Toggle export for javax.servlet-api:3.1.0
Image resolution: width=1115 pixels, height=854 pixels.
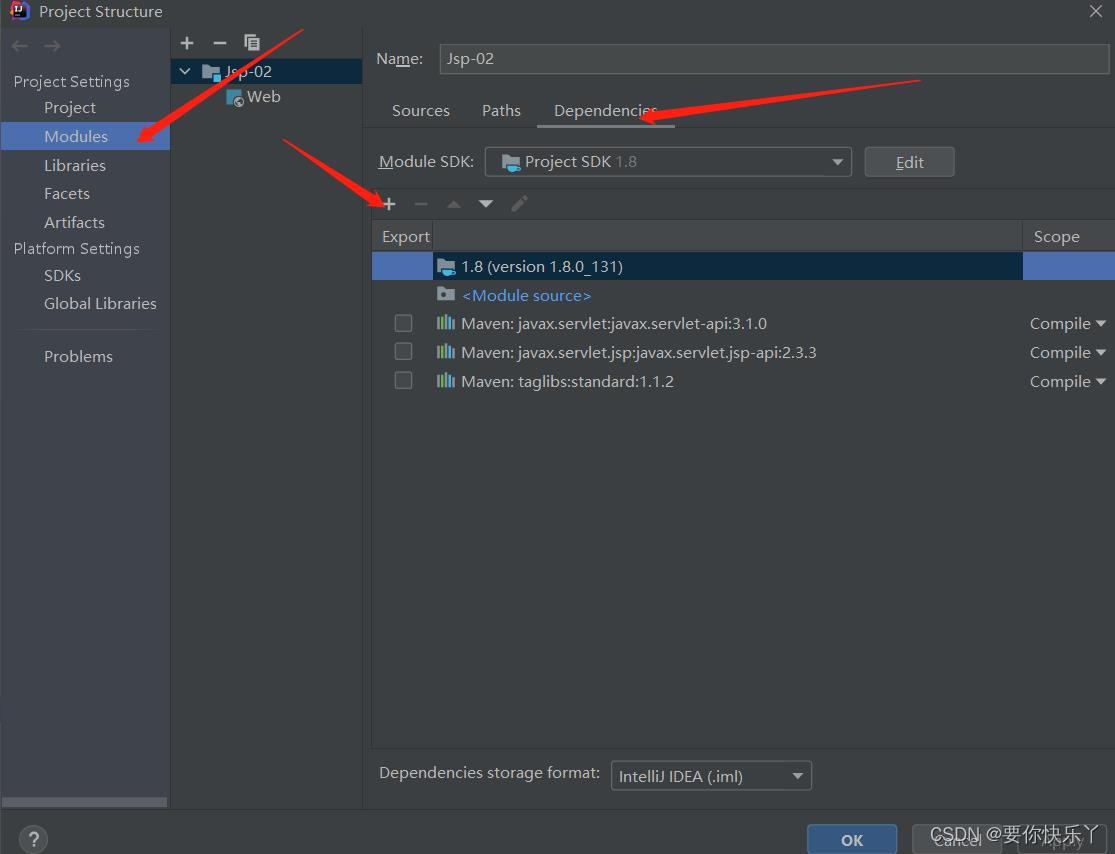[403, 324]
